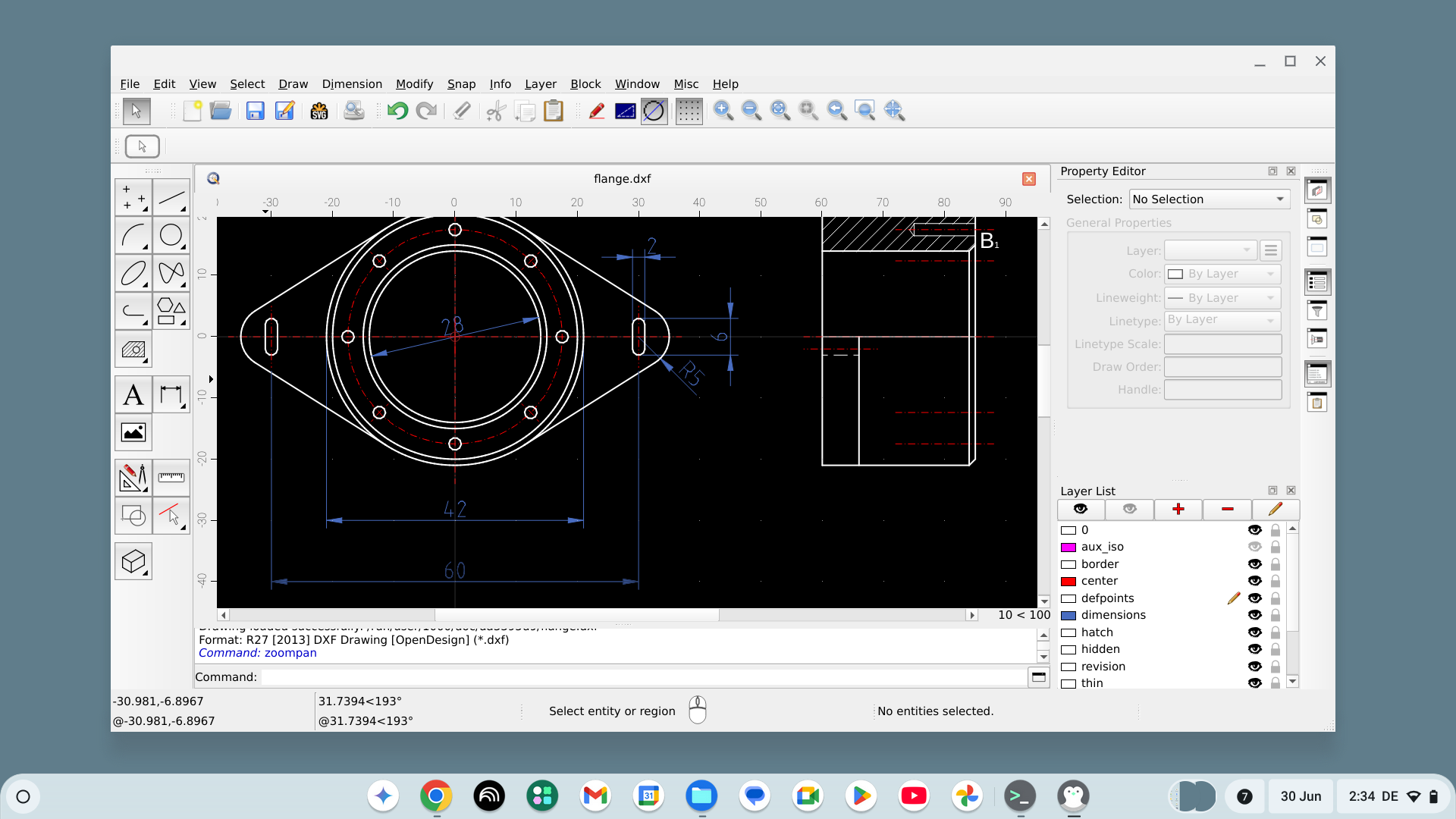
Task: Redo the last action
Action: (x=426, y=111)
